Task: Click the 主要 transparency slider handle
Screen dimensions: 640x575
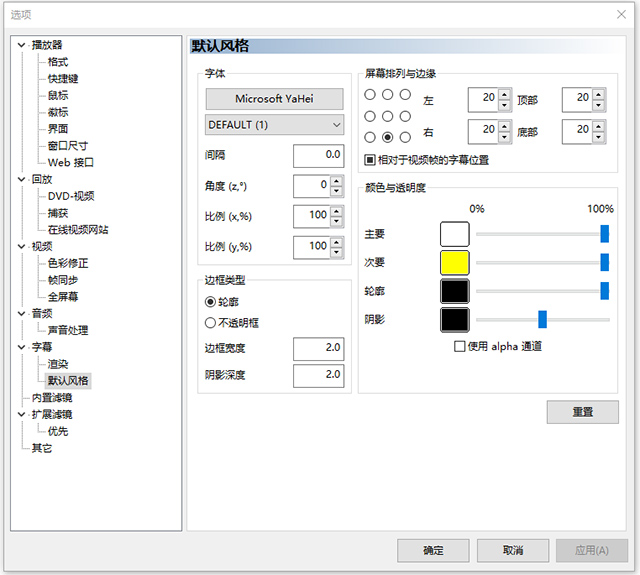Action: [605, 234]
